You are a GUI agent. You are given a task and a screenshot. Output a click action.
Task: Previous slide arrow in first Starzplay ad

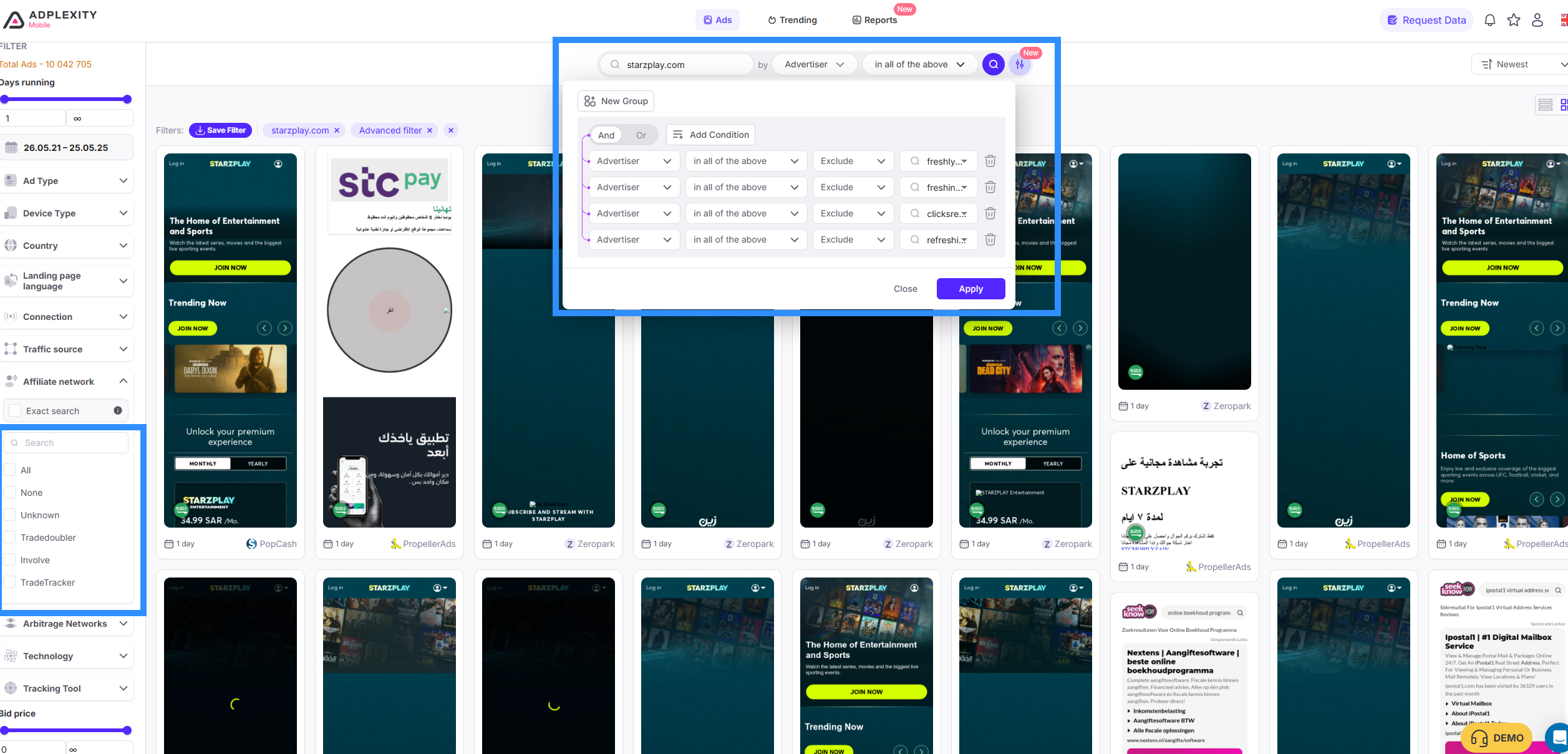[x=264, y=328]
